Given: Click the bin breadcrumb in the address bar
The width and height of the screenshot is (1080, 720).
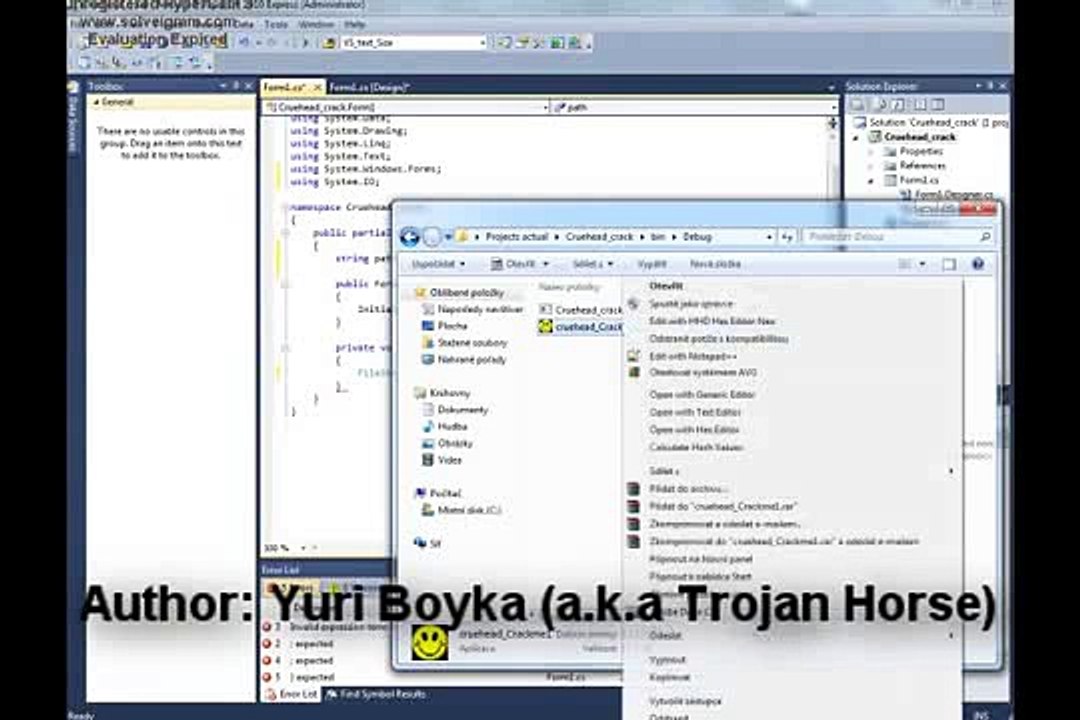Looking at the screenshot, I should (658, 237).
